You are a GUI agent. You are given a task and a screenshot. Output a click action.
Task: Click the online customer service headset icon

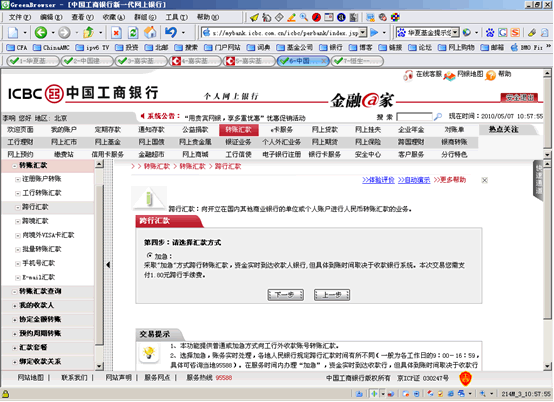pyautogui.click(x=408, y=75)
